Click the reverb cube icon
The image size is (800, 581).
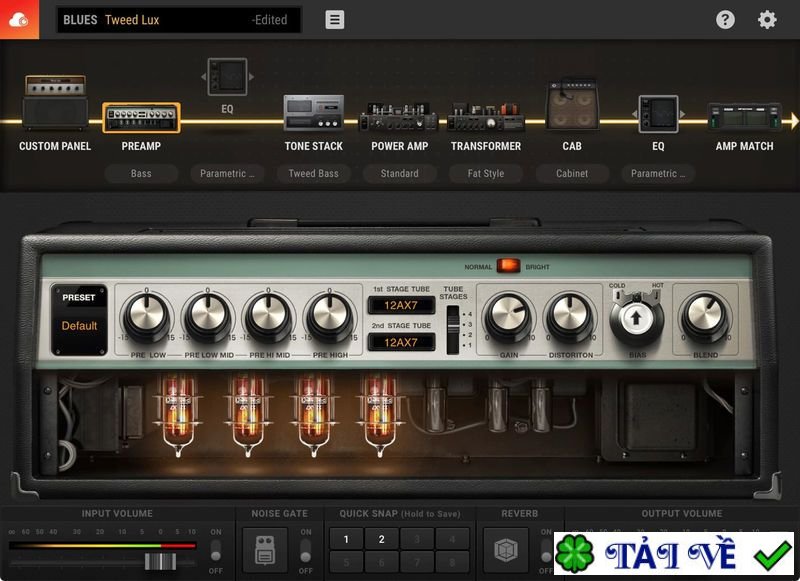coord(506,550)
